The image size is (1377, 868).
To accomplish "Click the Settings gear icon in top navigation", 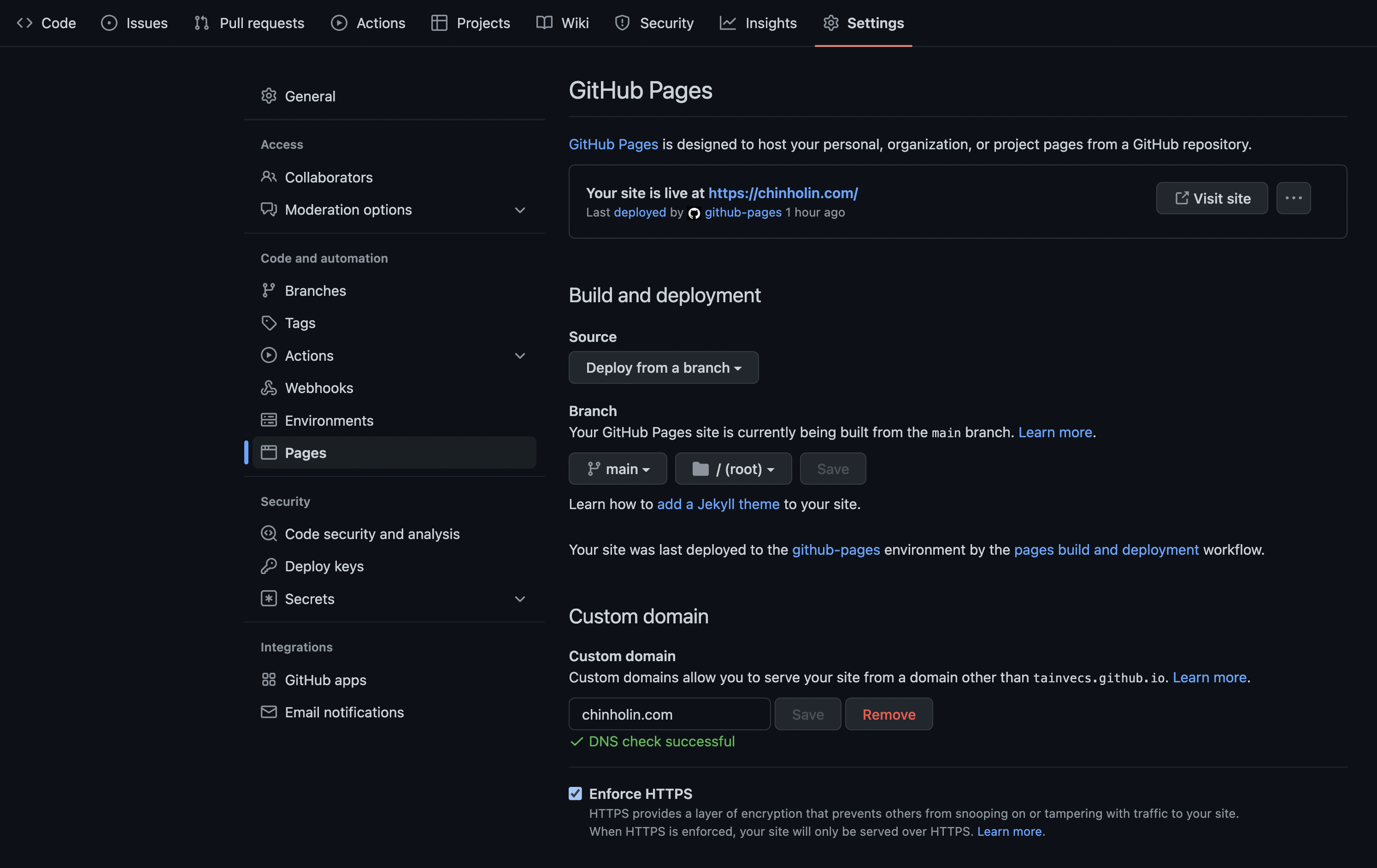I will pos(831,23).
